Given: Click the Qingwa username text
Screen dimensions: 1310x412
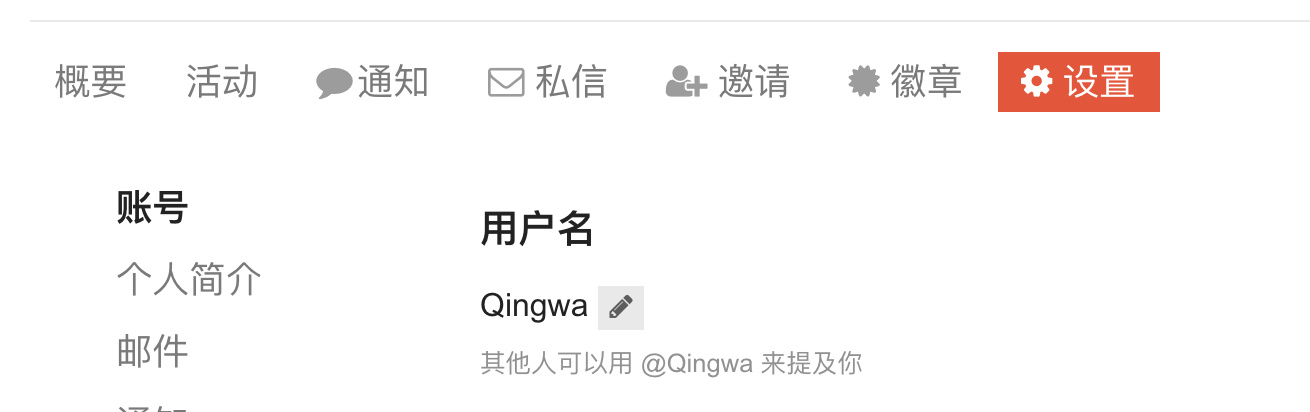Looking at the screenshot, I should [534, 307].
